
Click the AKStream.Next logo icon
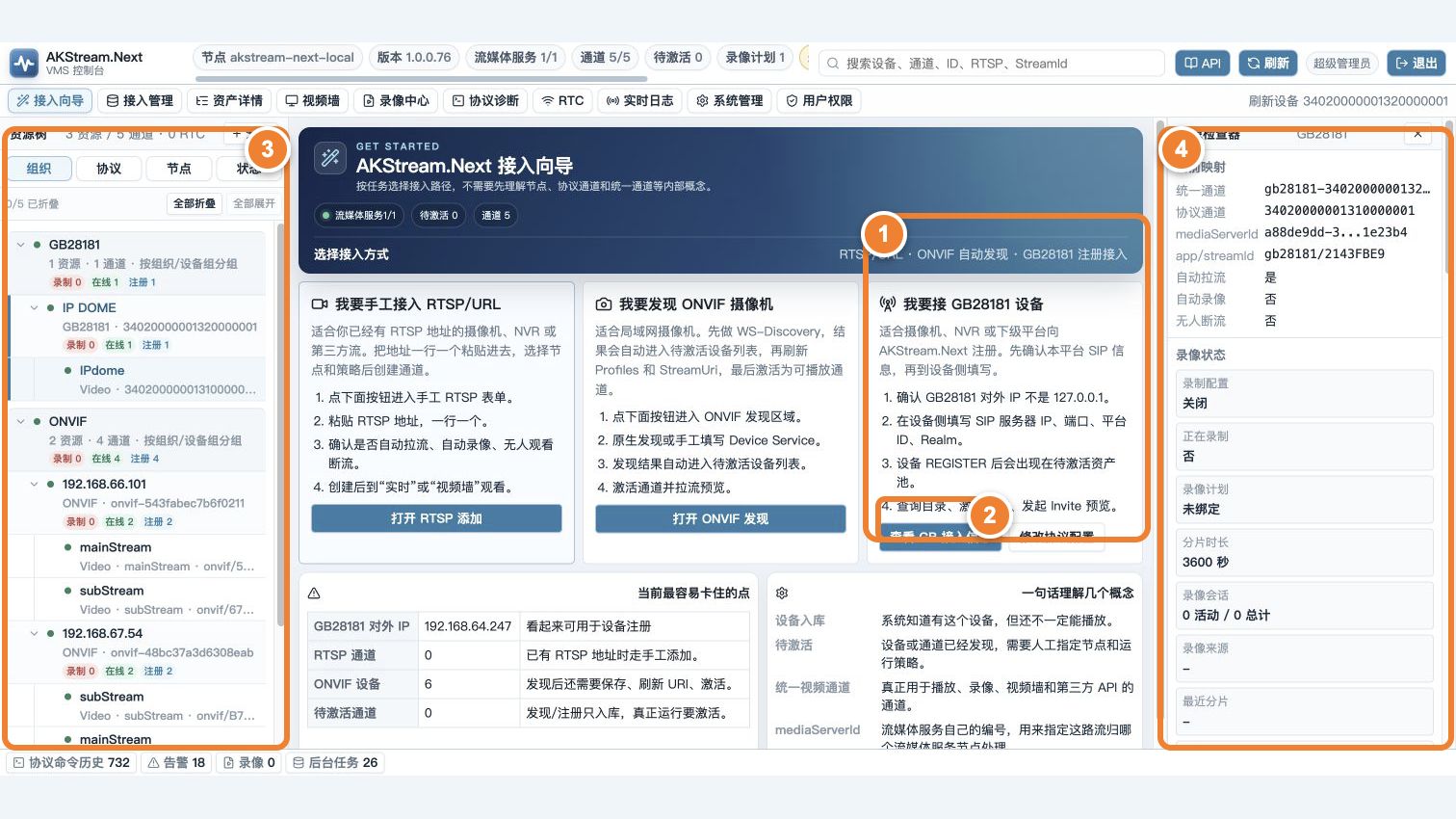click(24, 64)
